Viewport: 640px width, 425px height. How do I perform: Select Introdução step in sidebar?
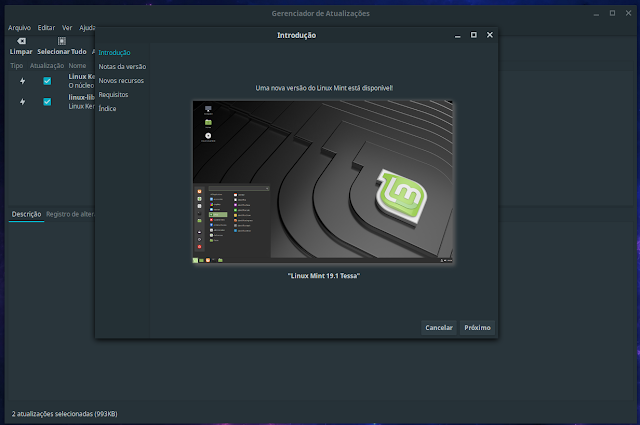[114, 53]
